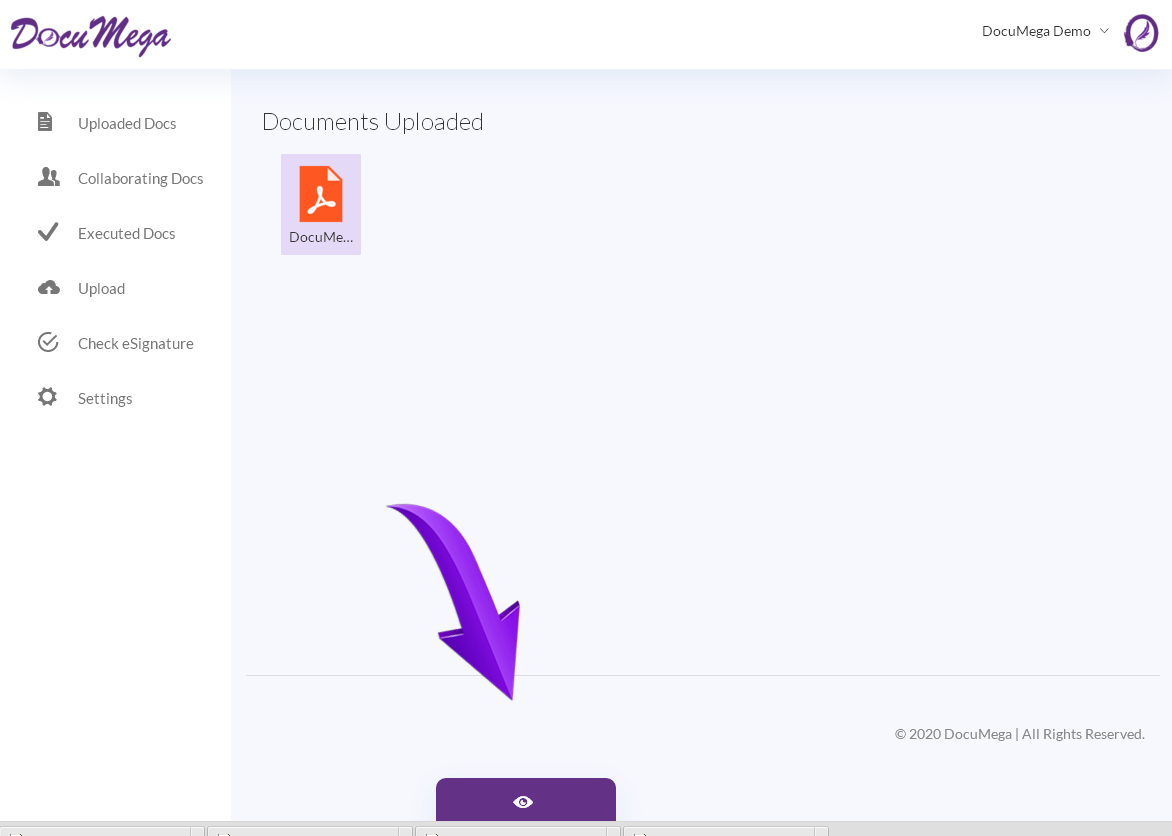Click the Check eSignature circle-check icon
Screen dimensions: 1172x836
tap(48, 342)
